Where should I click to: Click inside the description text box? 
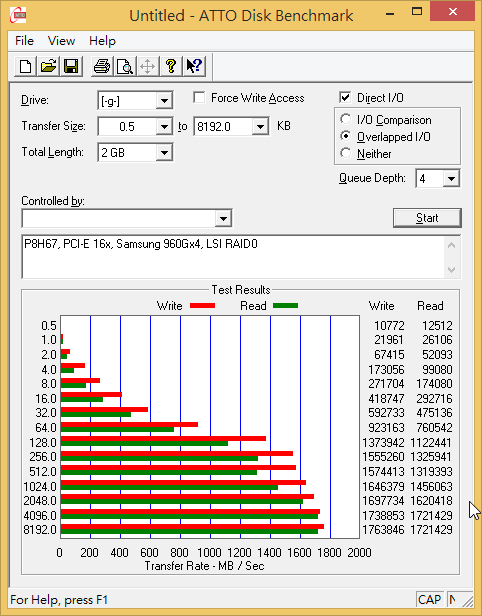(234, 257)
